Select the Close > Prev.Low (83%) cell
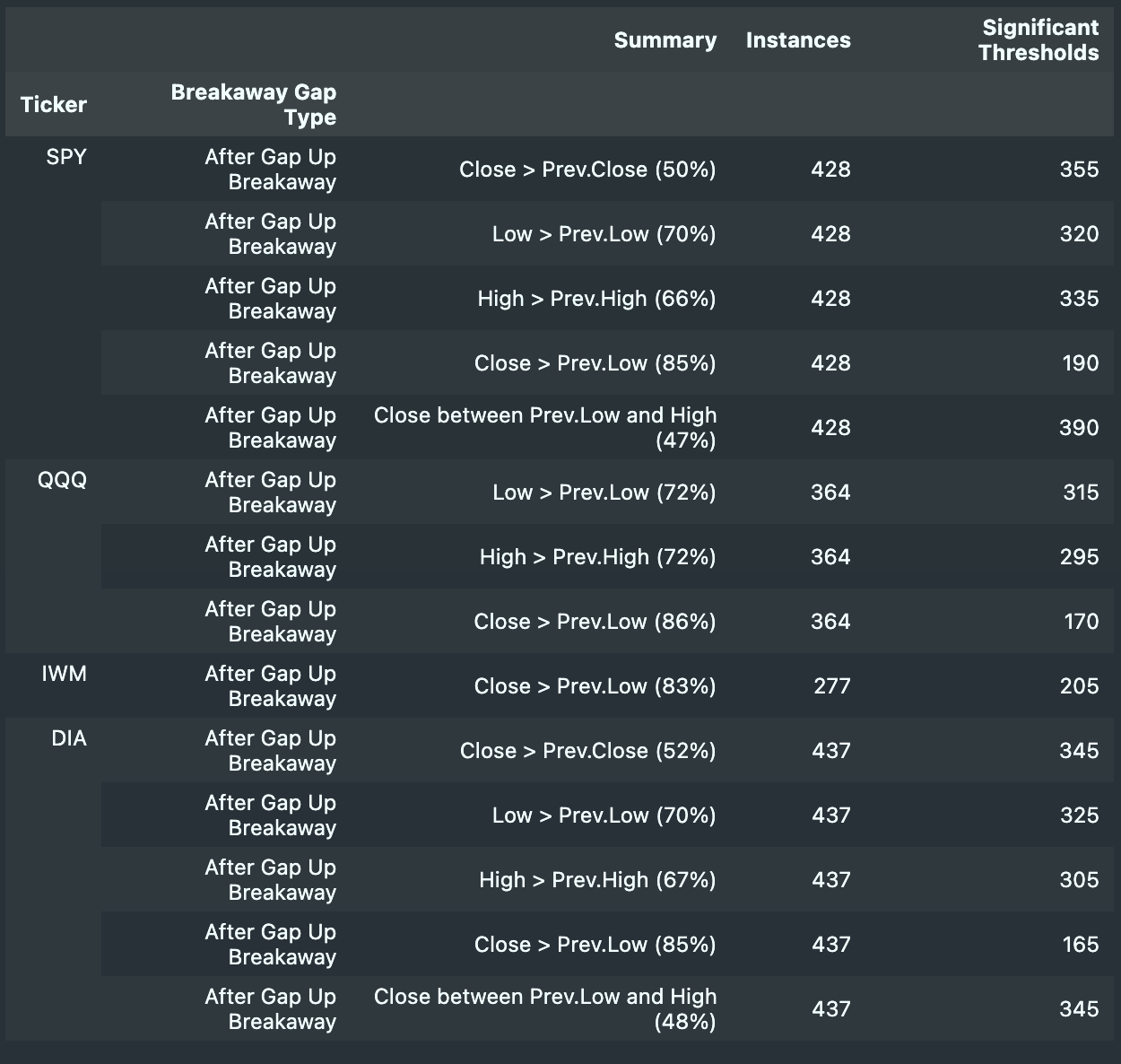 point(595,686)
